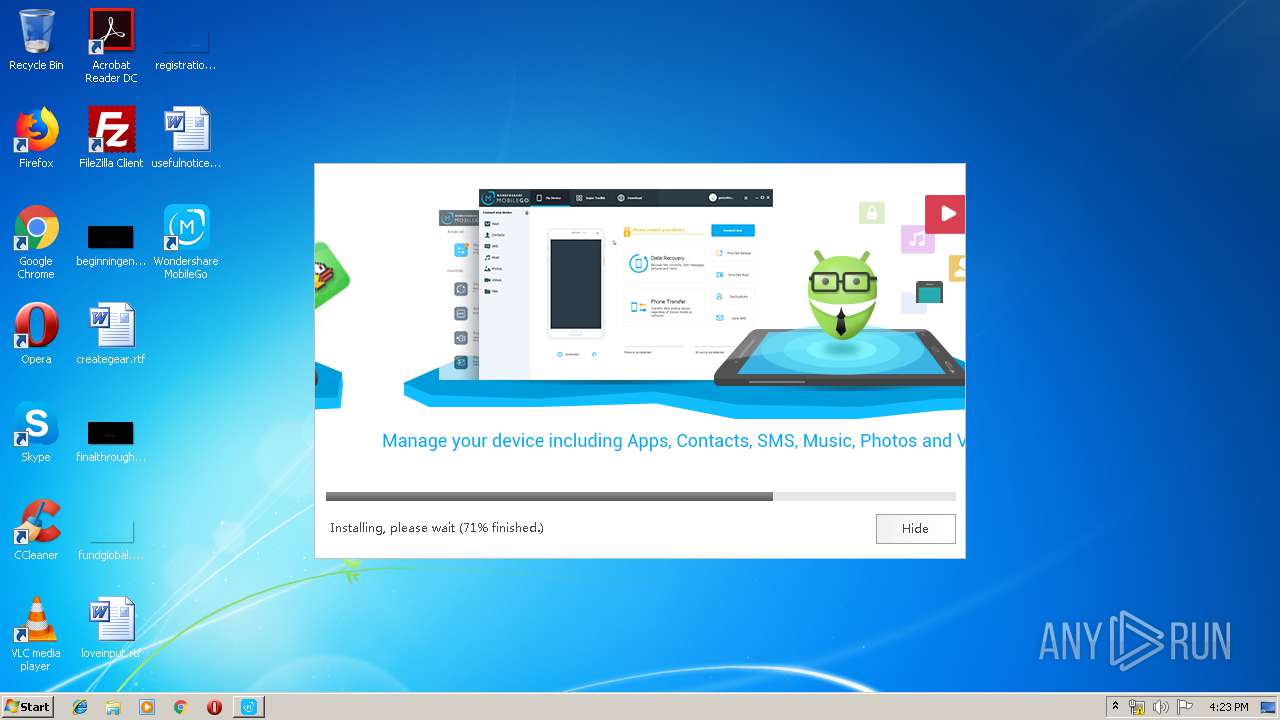Launch FileZilla Client desktop shortcut
Image resolution: width=1280 pixels, height=720 pixels.
(111, 138)
